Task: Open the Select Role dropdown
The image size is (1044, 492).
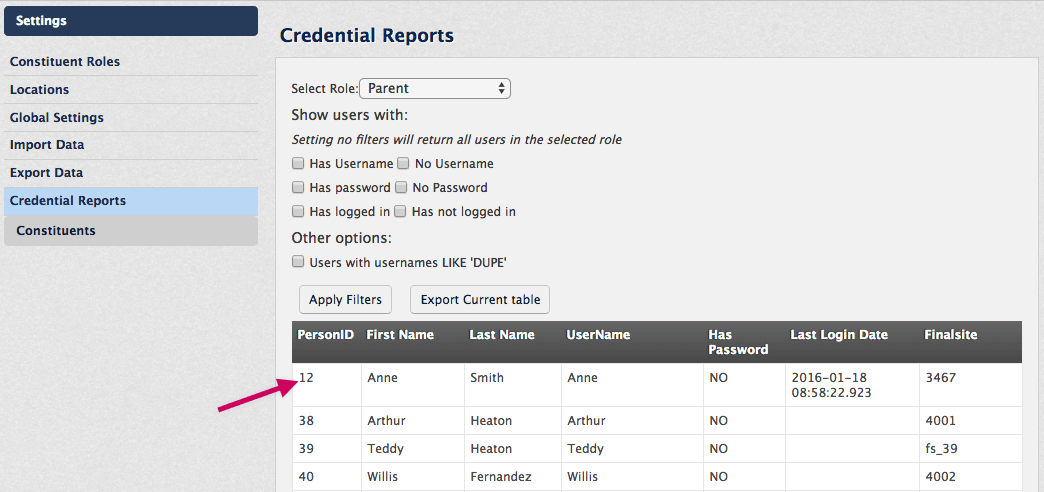Action: pos(435,89)
